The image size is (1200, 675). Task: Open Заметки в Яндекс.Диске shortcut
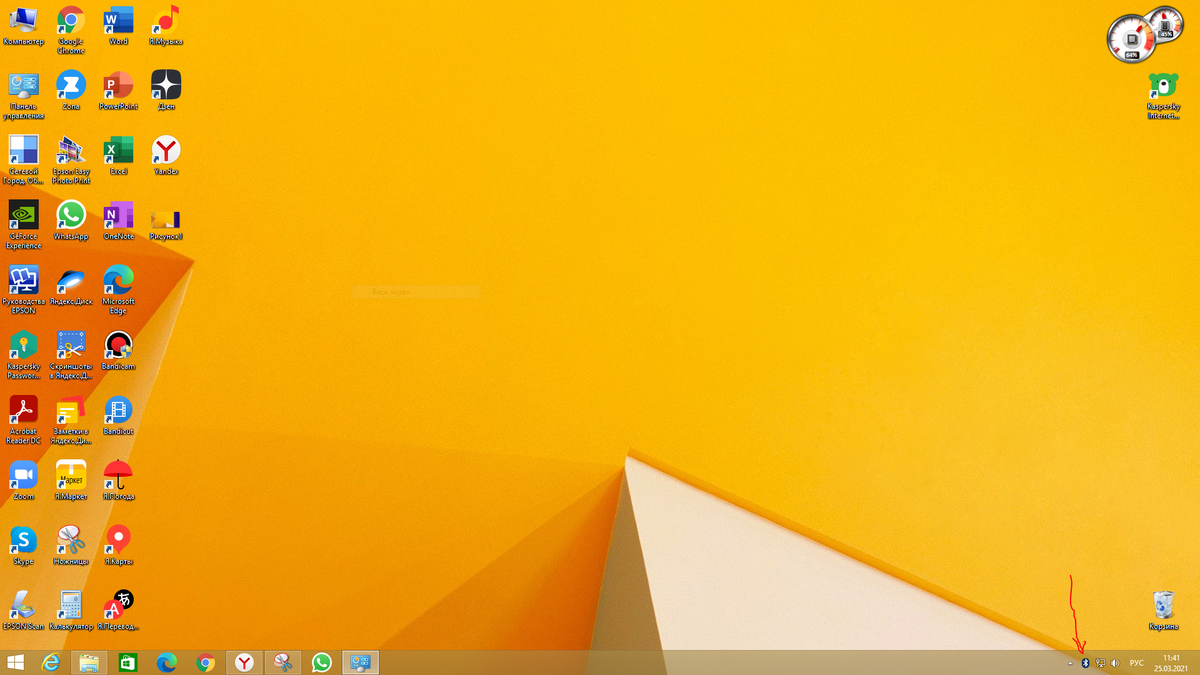(x=71, y=420)
